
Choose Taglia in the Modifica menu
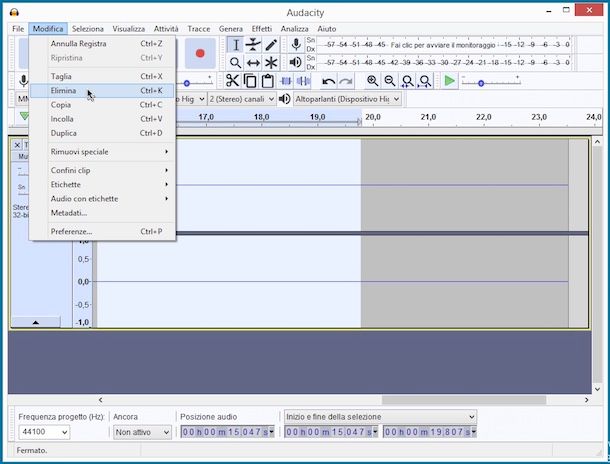point(102,76)
